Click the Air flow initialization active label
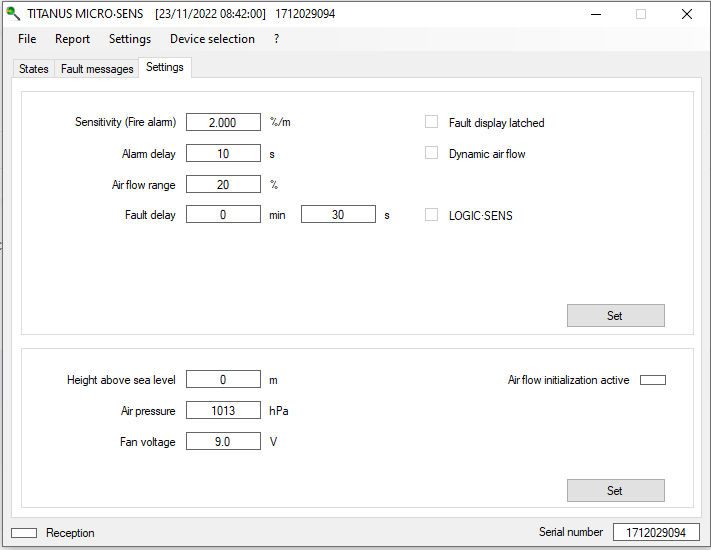 pos(568,380)
